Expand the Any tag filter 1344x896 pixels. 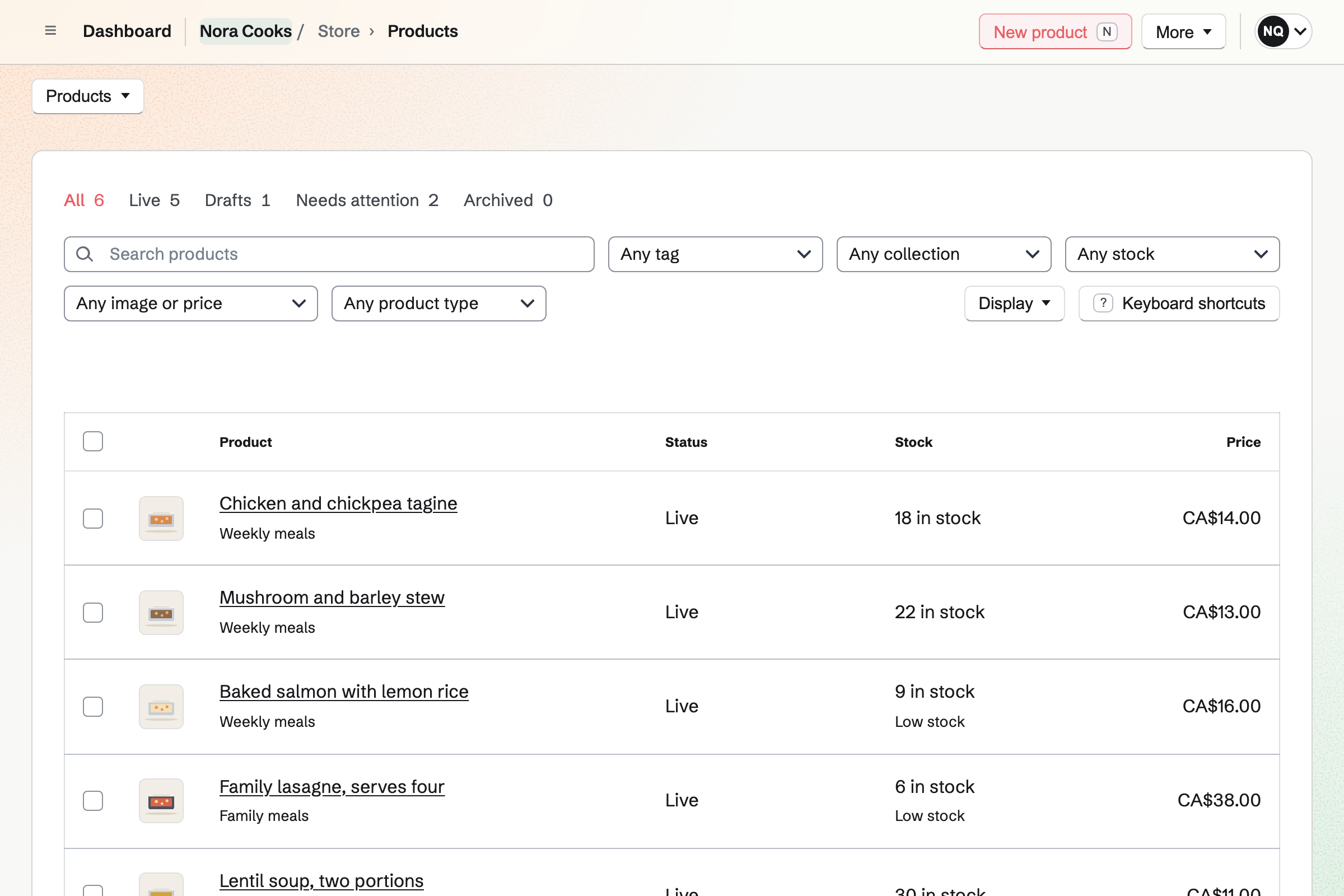(716, 254)
